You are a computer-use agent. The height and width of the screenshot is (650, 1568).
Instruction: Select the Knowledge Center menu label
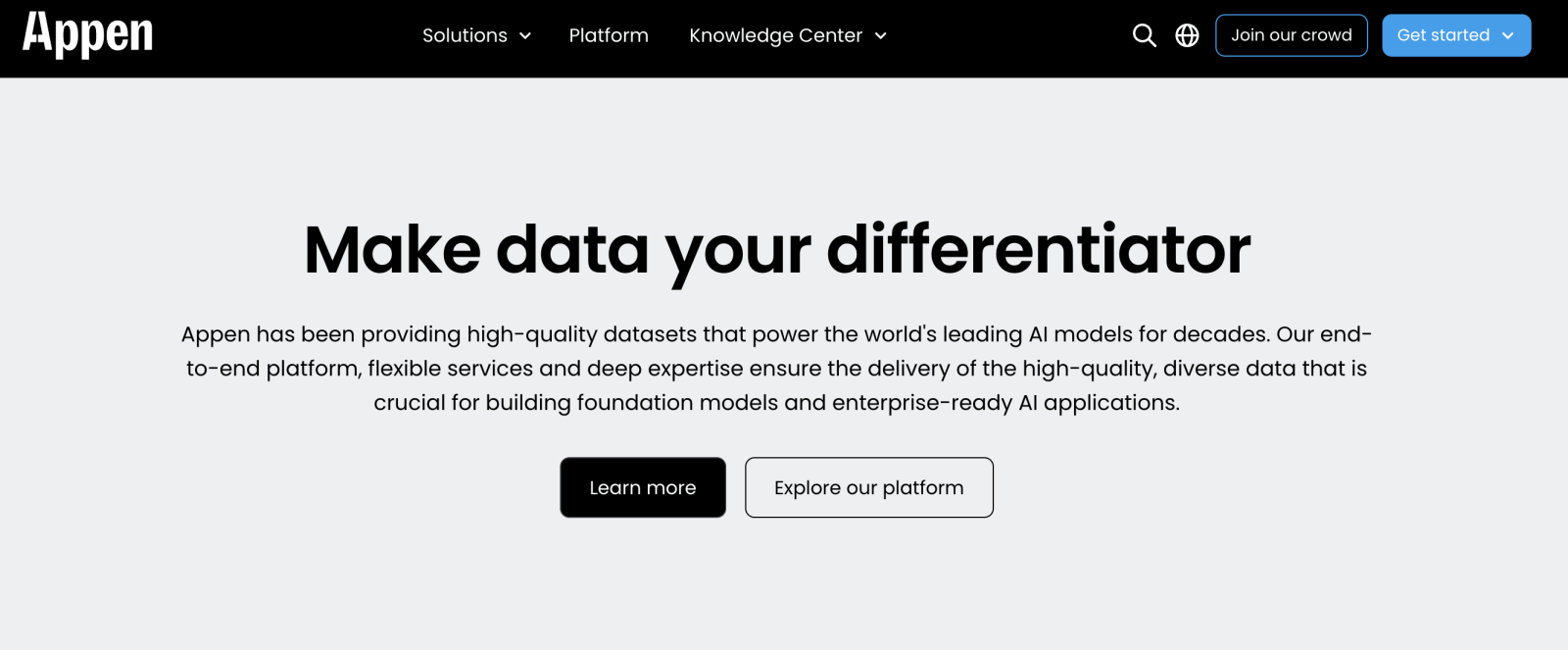pyautogui.click(x=775, y=36)
